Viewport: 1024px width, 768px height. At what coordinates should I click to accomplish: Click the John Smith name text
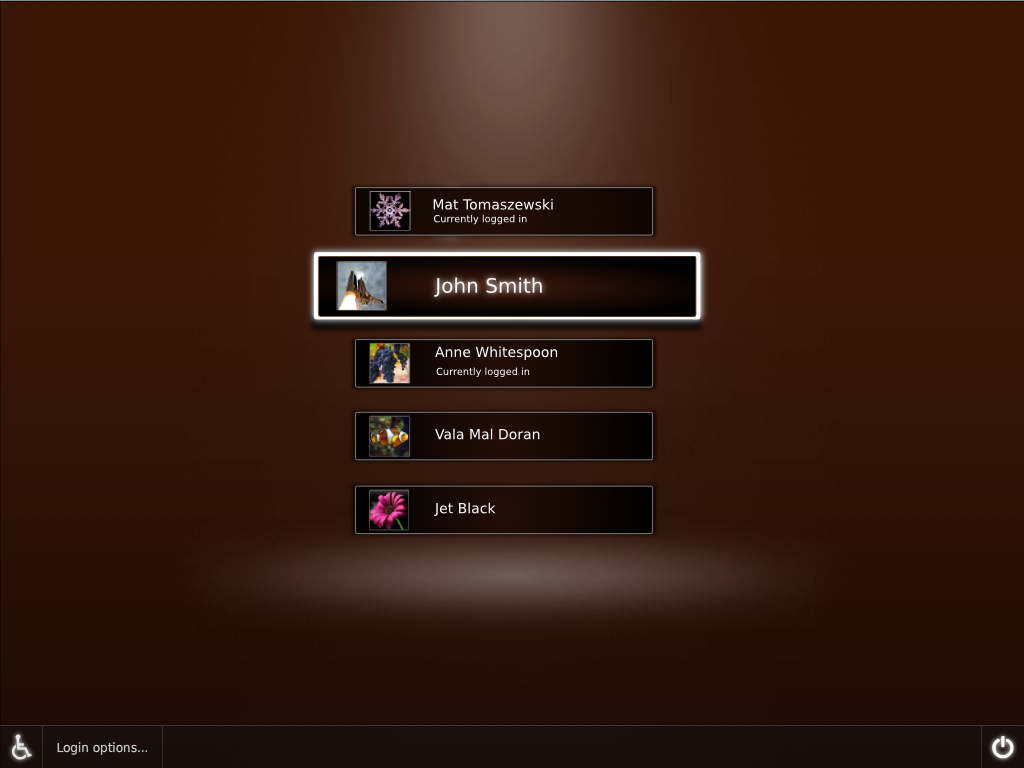coord(488,286)
